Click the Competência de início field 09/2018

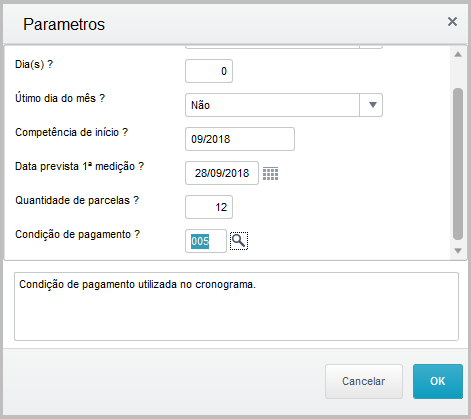[240, 139]
